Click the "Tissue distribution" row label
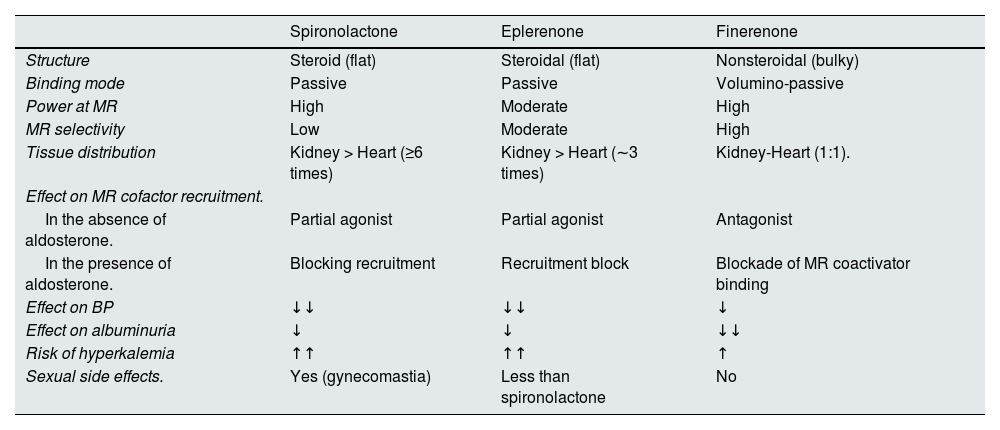 pos(91,152)
